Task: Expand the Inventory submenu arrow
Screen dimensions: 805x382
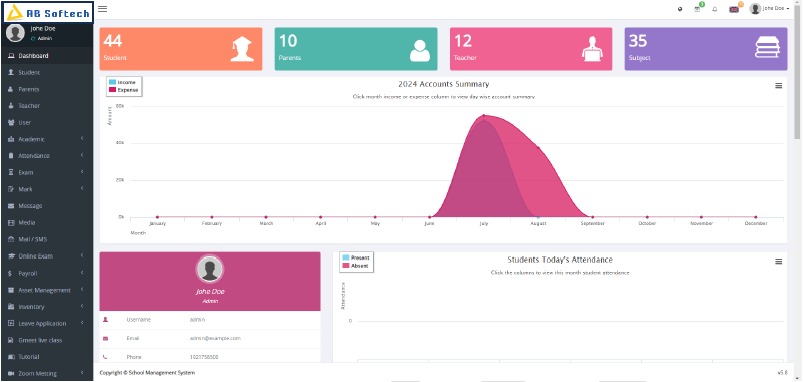Action: pyautogui.click(x=82, y=306)
